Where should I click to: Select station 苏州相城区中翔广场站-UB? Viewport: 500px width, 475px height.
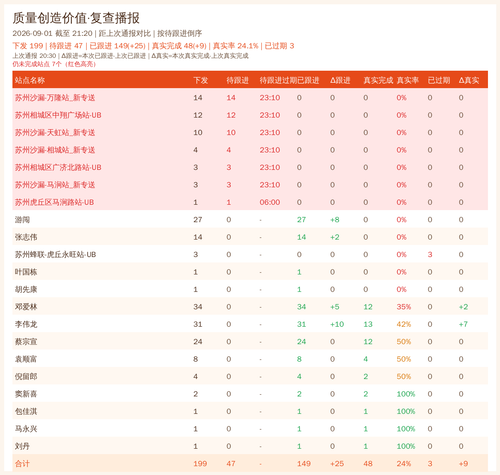[58, 115]
